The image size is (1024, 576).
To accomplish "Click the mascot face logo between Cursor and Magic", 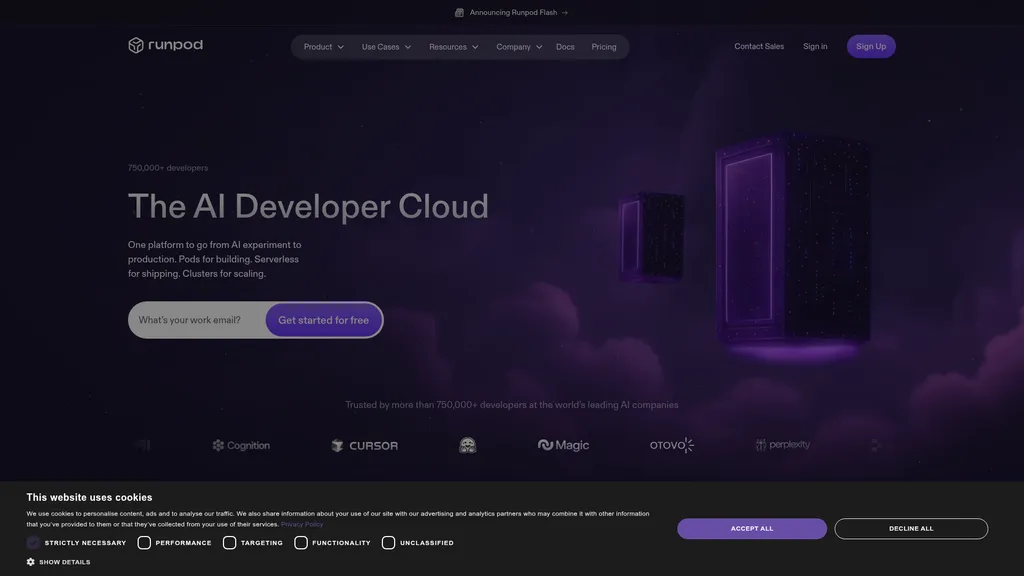I will click(x=468, y=445).
